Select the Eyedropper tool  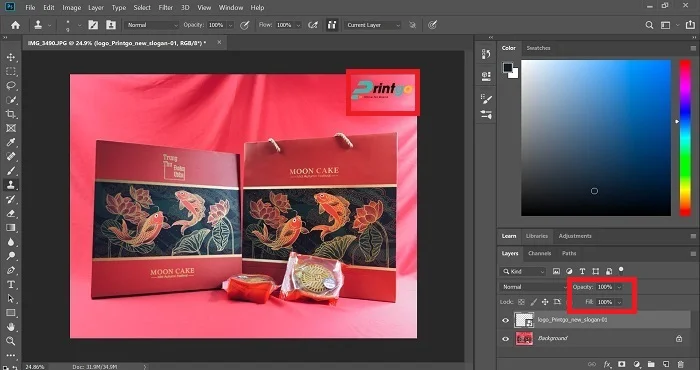[x=11, y=142]
